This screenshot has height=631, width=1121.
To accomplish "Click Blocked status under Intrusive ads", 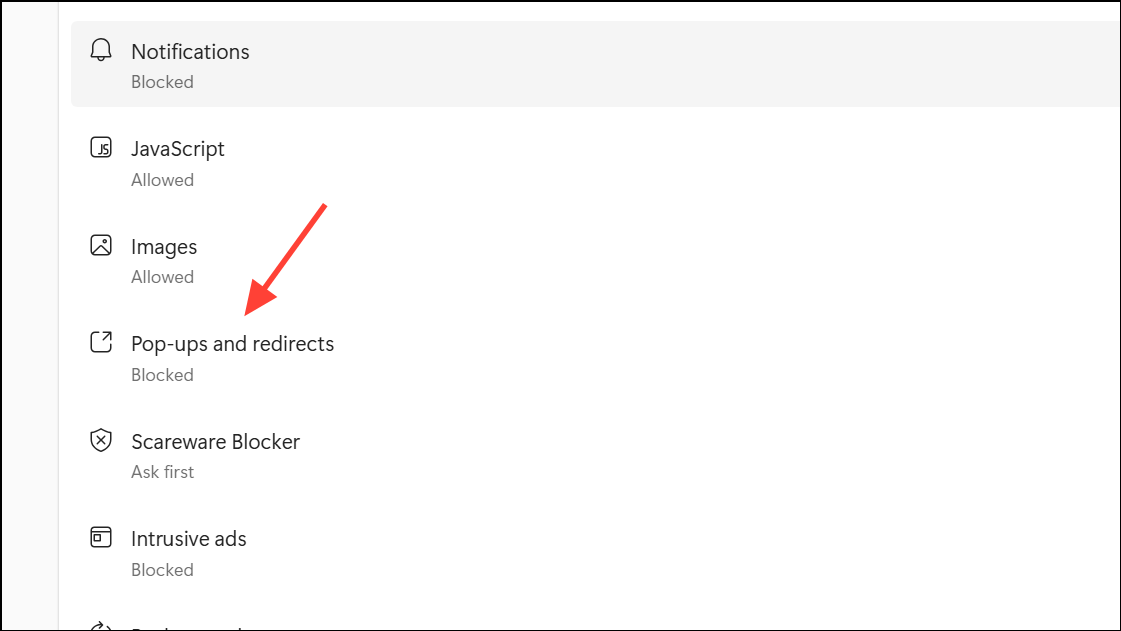I will (162, 570).
